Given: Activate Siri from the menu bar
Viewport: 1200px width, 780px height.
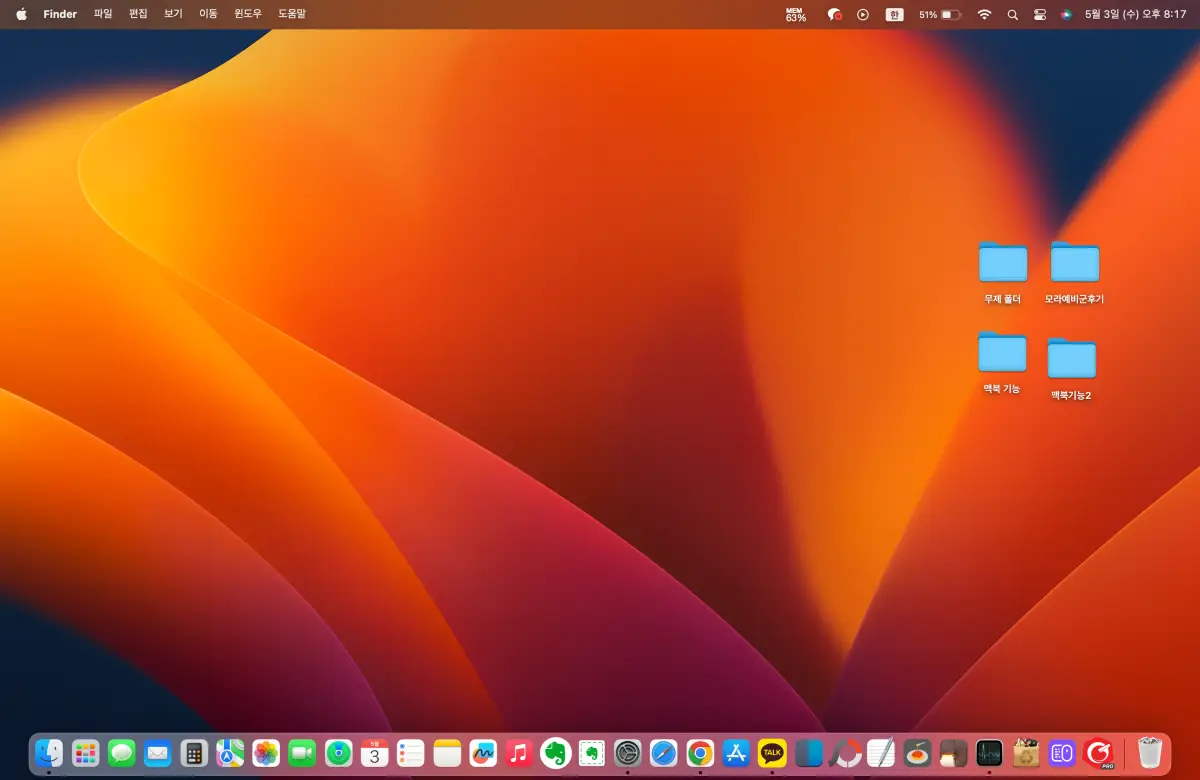Looking at the screenshot, I should (1066, 14).
